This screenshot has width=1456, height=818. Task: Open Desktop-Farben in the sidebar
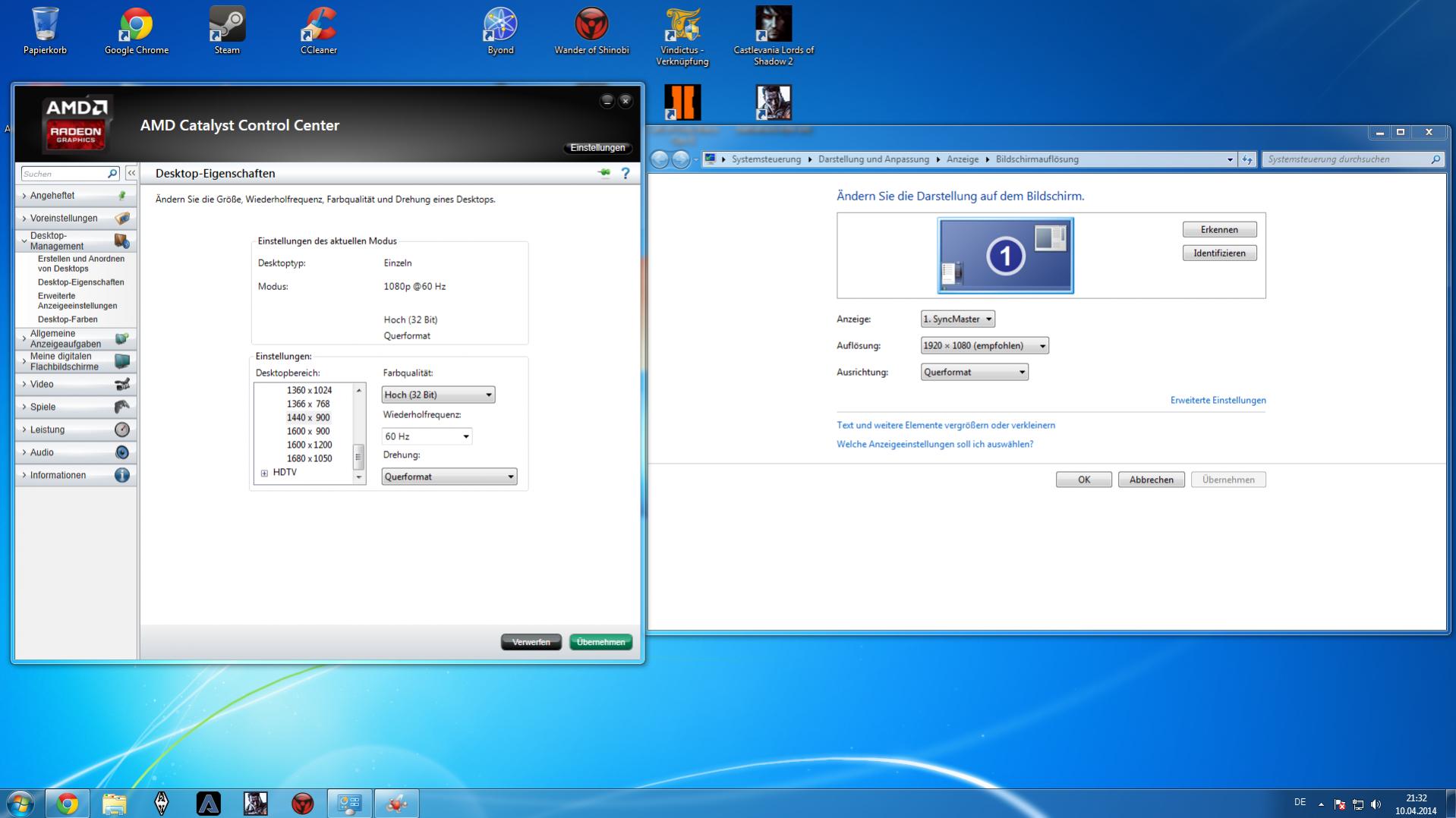click(x=68, y=319)
